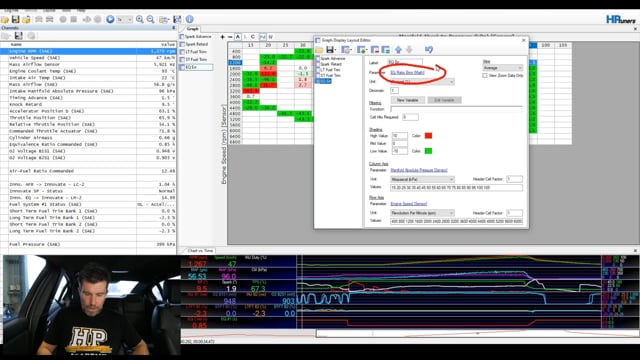Image resolution: width=640 pixels, height=360 pixels.
Task: Click save icon in Layout Editor toolbar
Action: tap(329, 50)
